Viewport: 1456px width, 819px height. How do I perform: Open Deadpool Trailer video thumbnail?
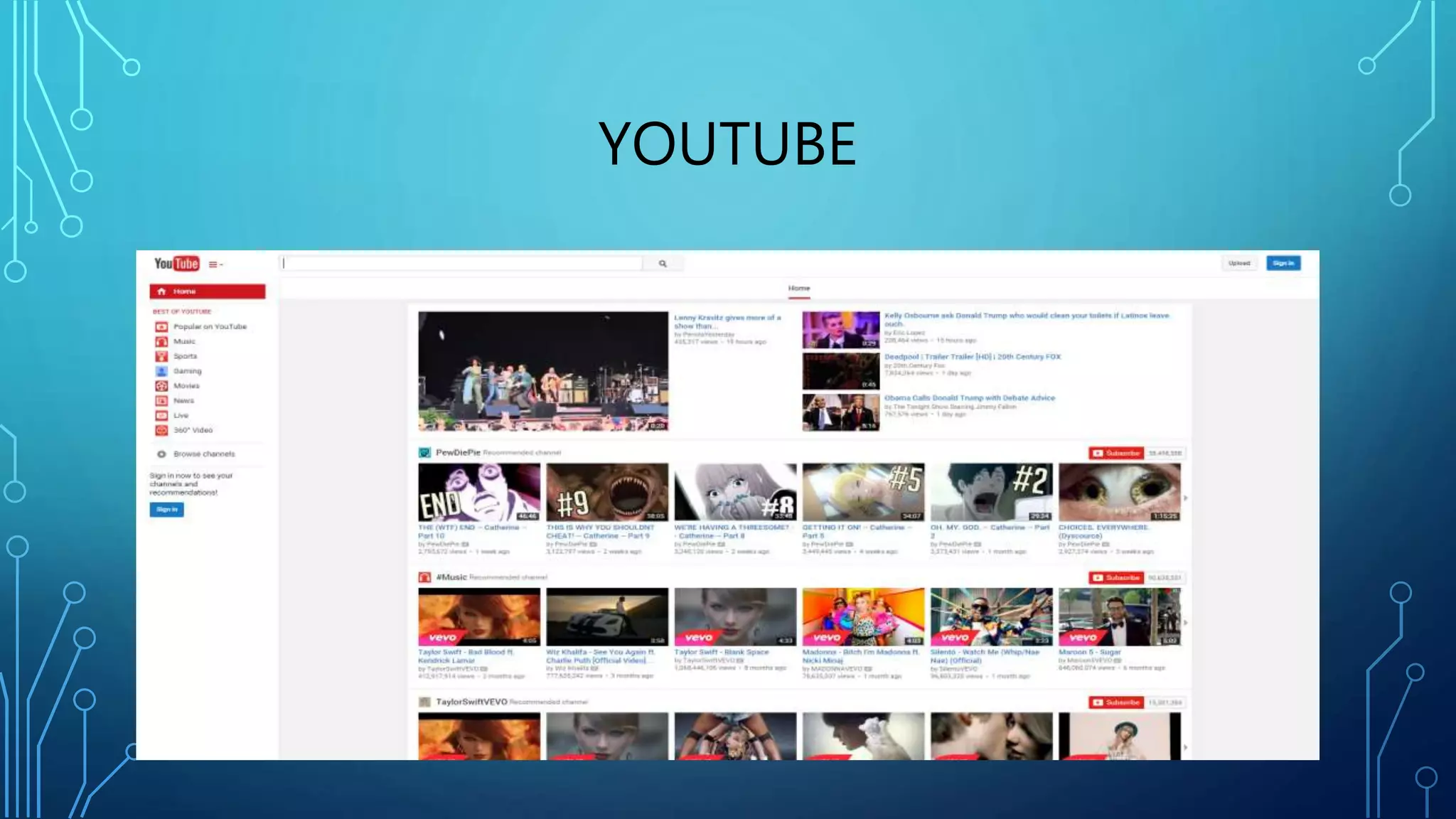[x=841, y=371]
